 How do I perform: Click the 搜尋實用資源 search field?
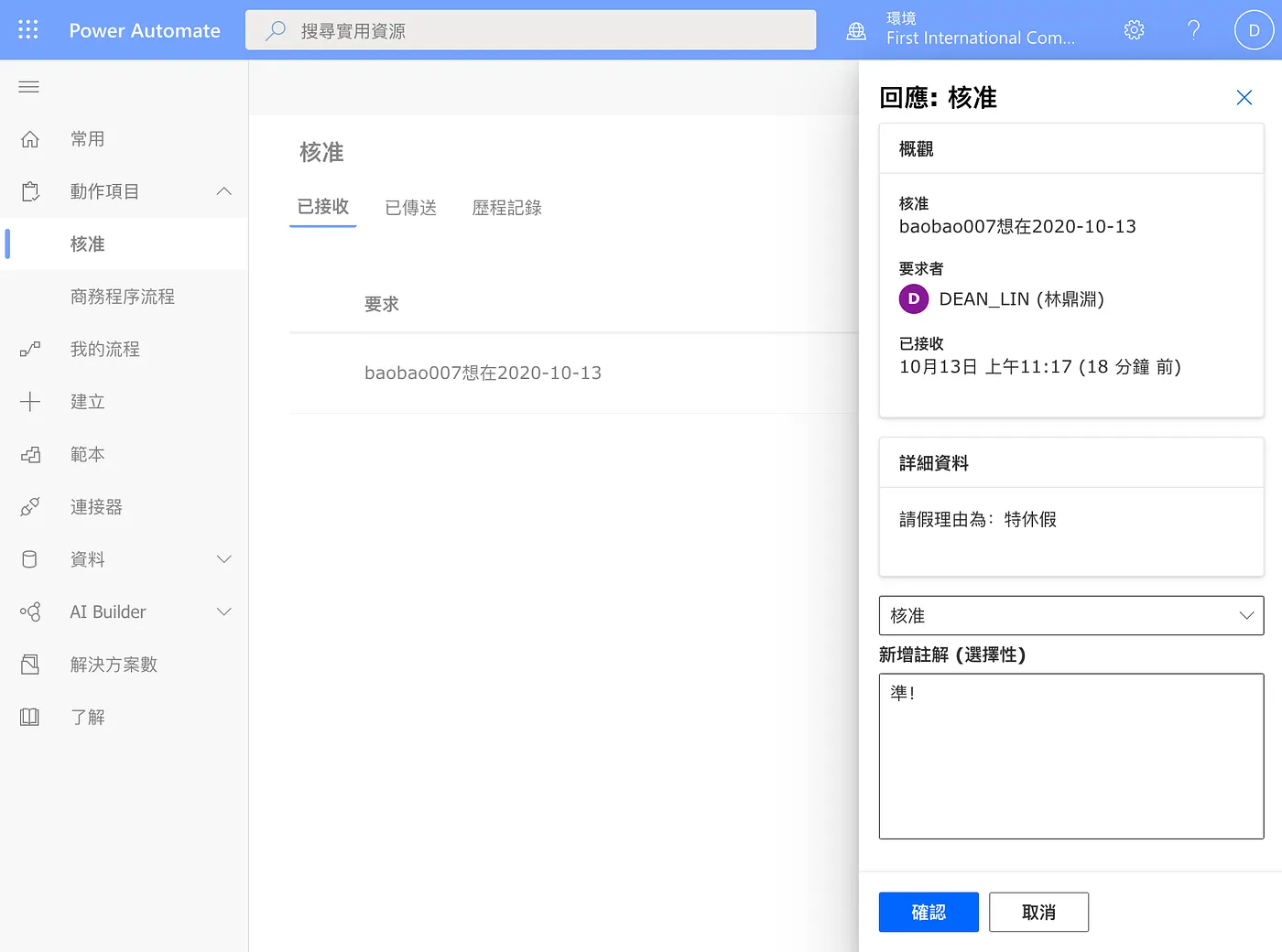point(531,30)
